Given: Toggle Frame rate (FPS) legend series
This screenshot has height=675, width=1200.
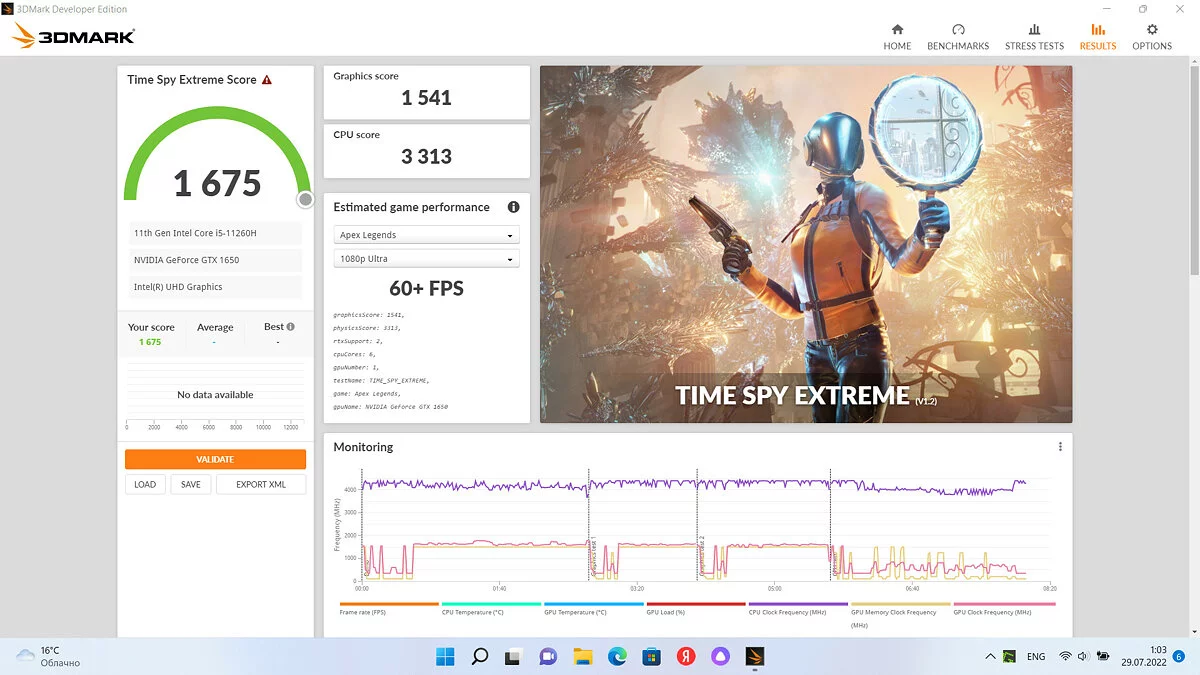Looking at the screenshot, I should (x=389, y=608).
